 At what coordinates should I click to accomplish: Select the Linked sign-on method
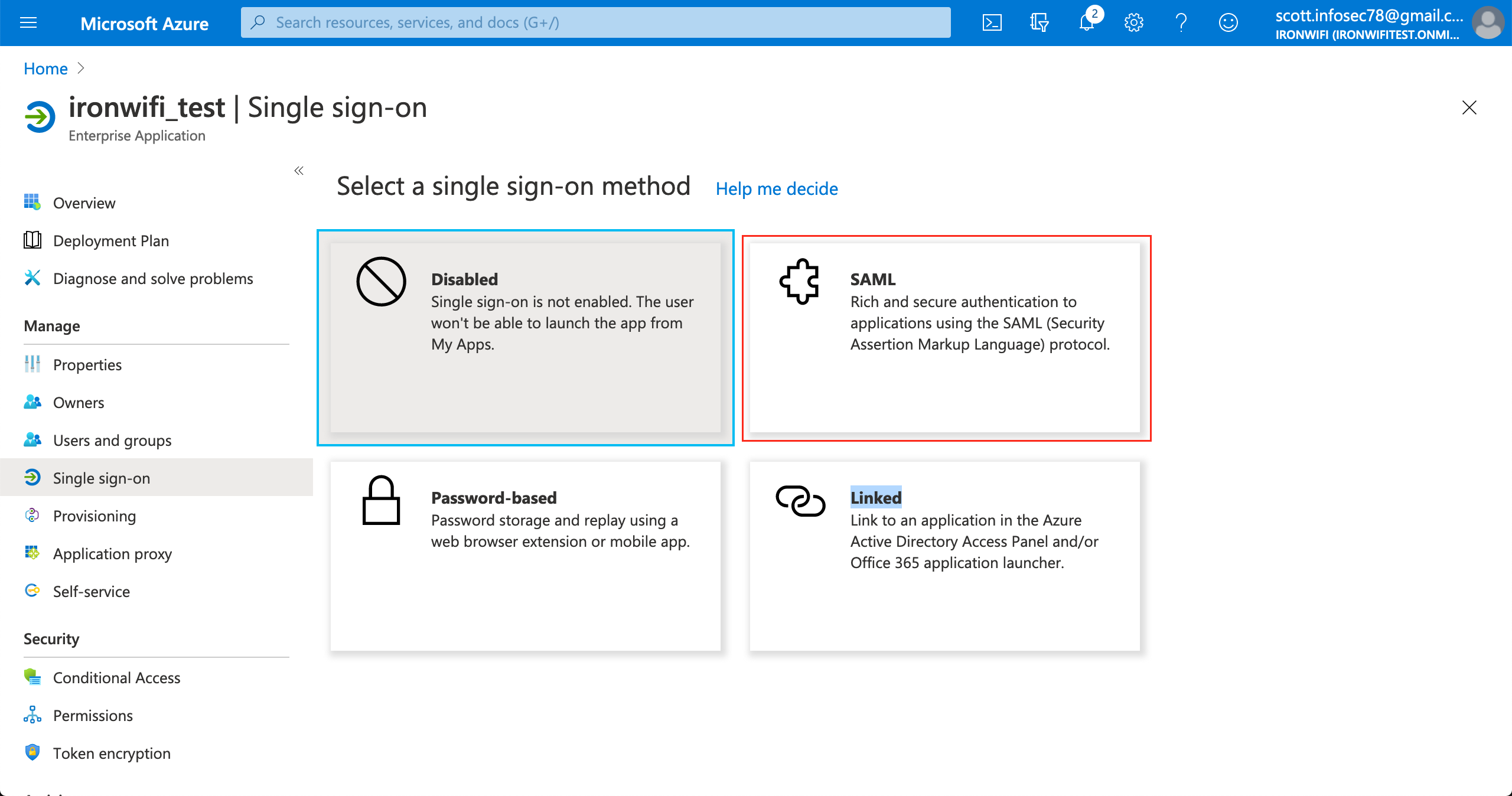[x=945, y=555]
